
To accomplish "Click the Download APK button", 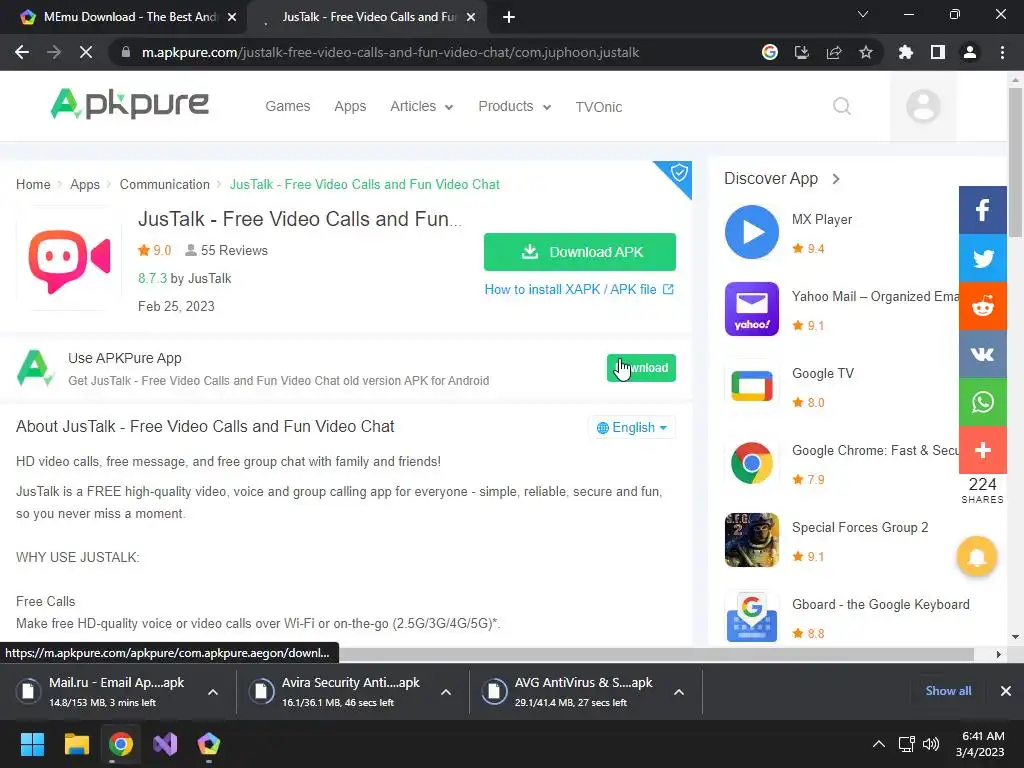I will [x=580, y=252].
